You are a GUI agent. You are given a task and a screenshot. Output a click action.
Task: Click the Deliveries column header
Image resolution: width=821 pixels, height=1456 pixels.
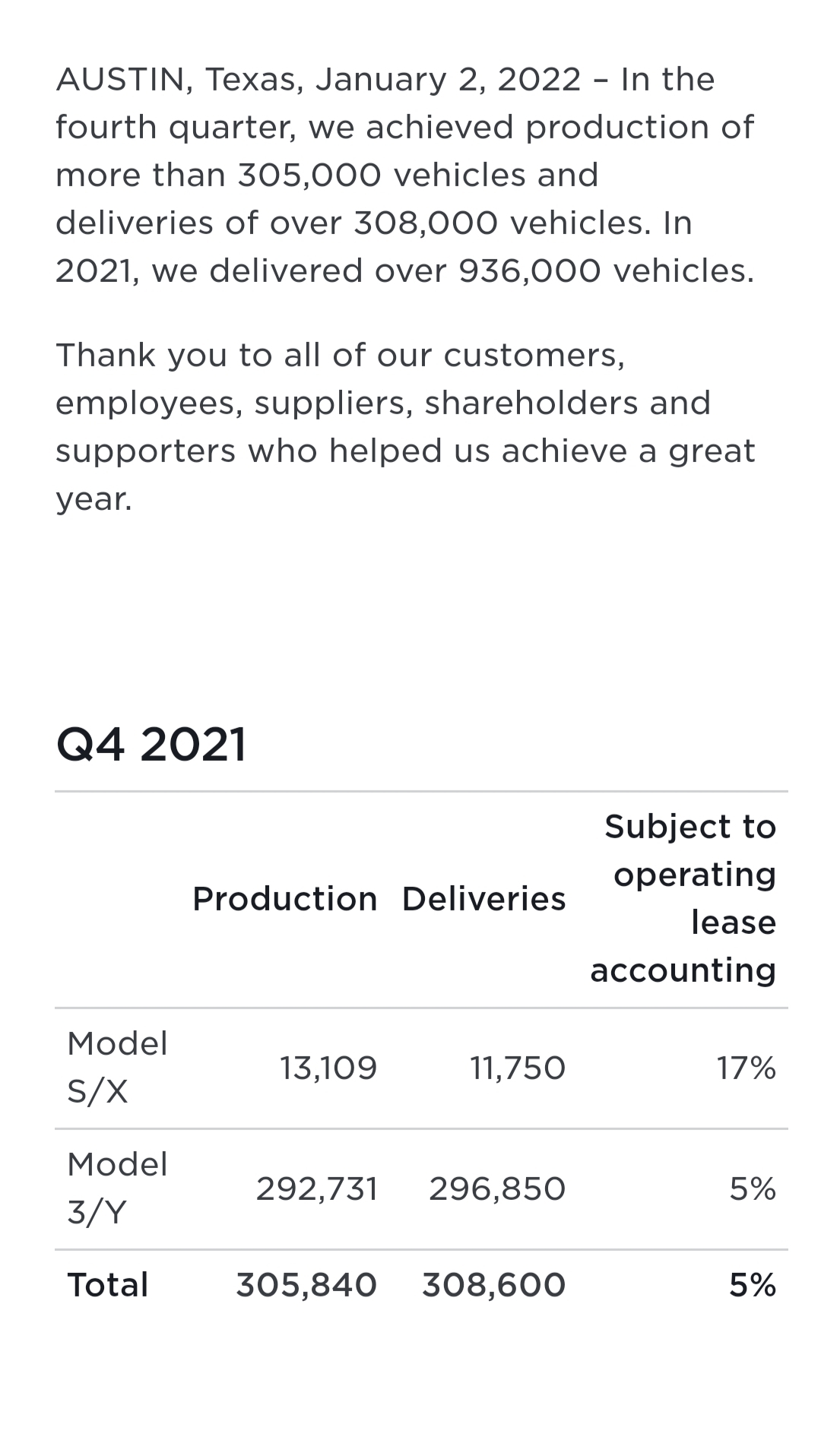coord(483,899)
